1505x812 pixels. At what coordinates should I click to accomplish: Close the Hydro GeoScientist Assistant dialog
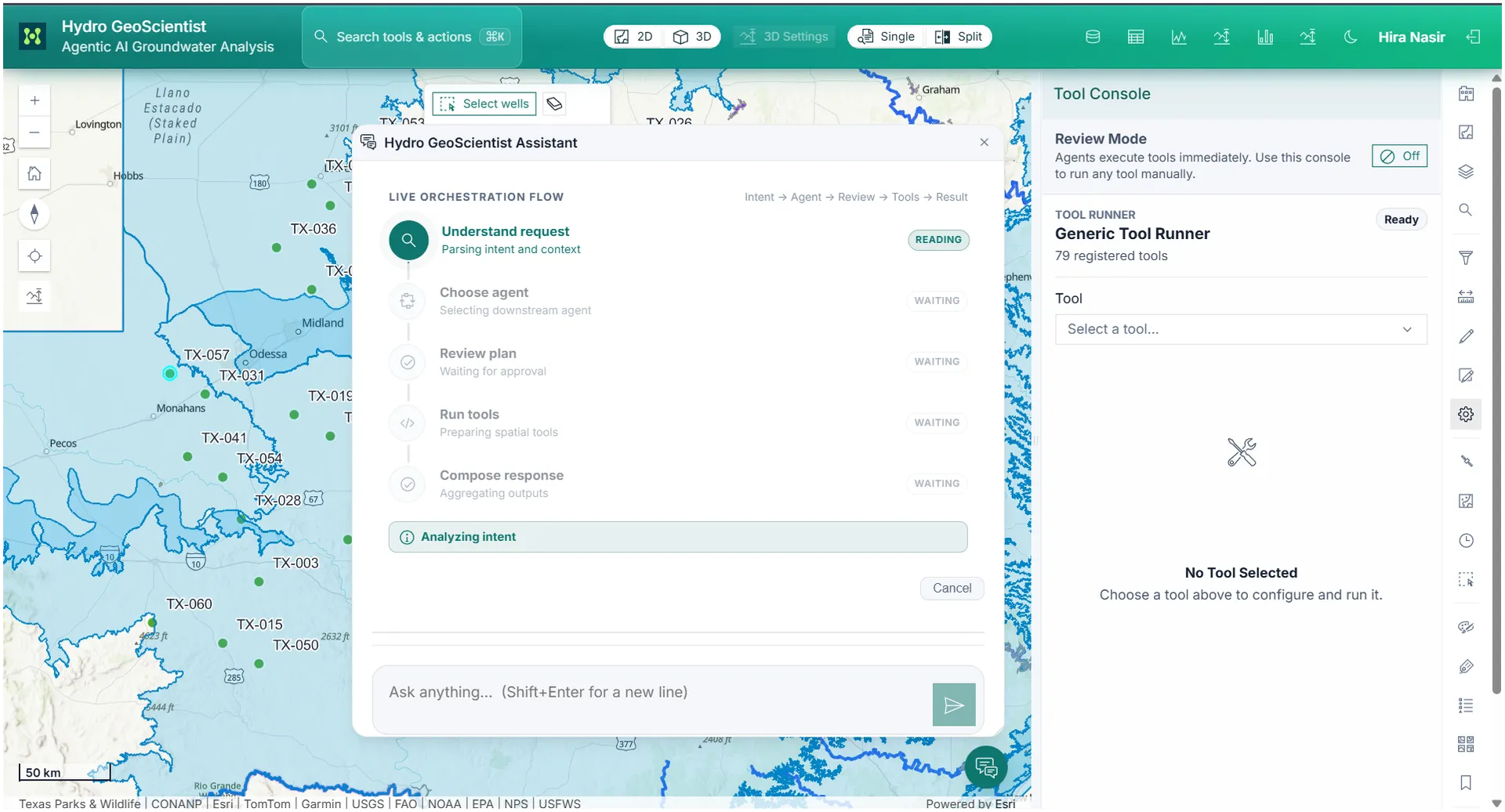point(985,143)
